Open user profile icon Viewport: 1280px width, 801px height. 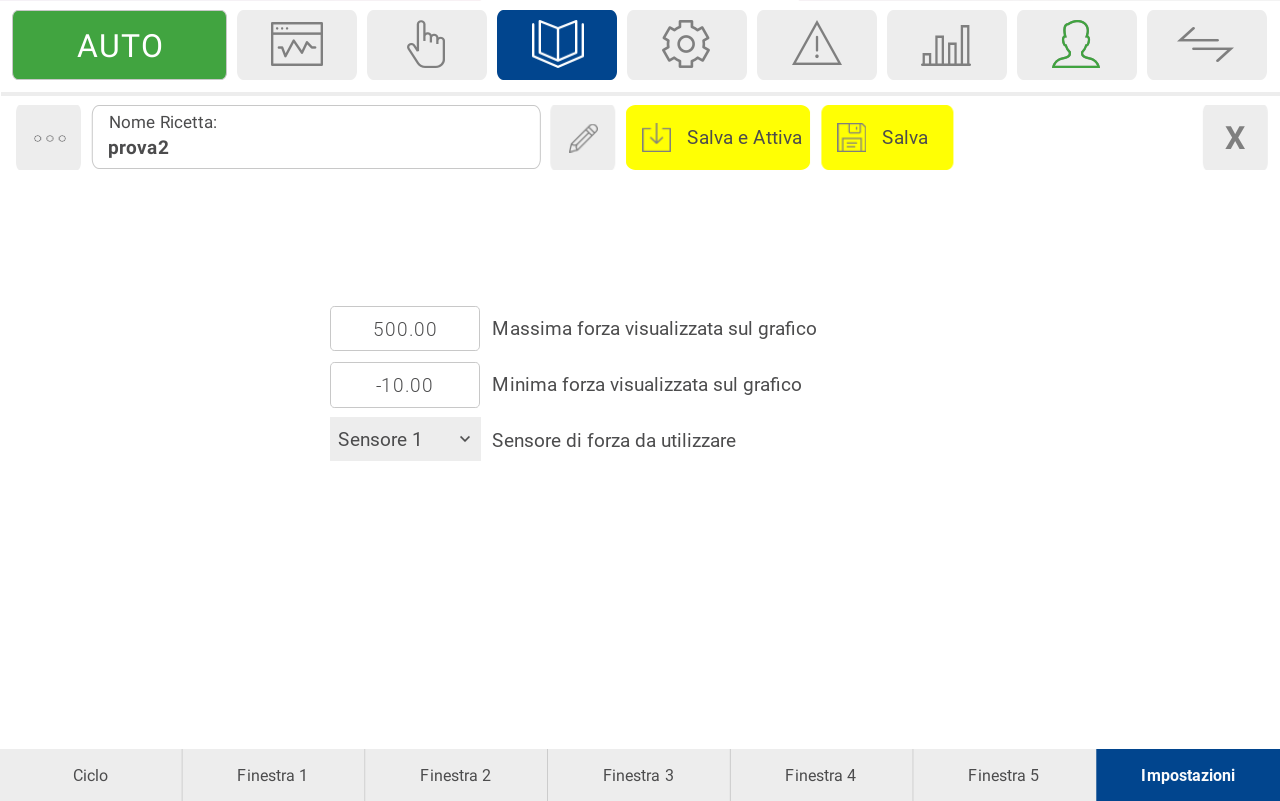click(1077, 45)
